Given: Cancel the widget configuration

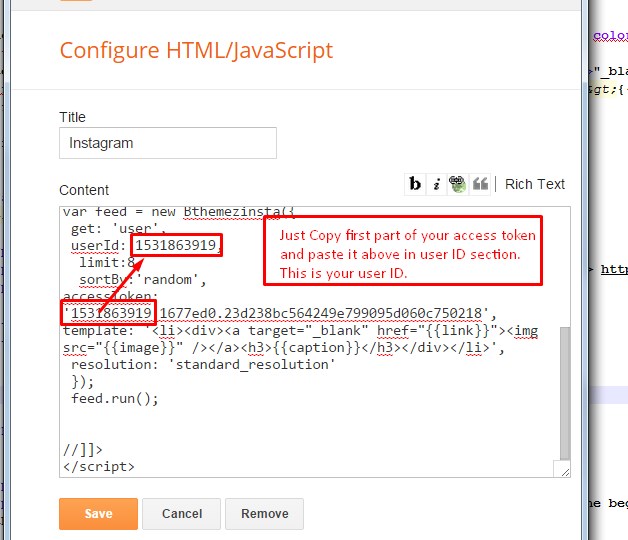Looking at the screenshot, I should pos(181,514).
